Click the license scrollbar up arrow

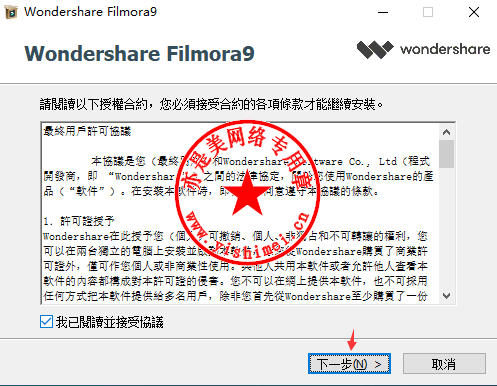446,132
